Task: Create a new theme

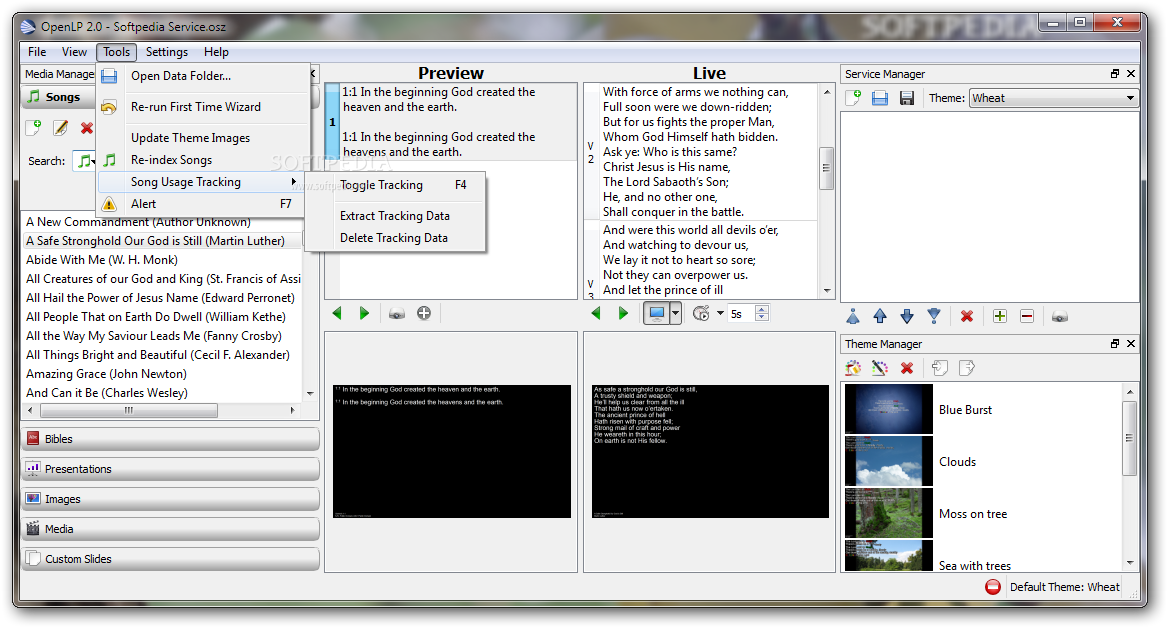Action: point(853,368)
